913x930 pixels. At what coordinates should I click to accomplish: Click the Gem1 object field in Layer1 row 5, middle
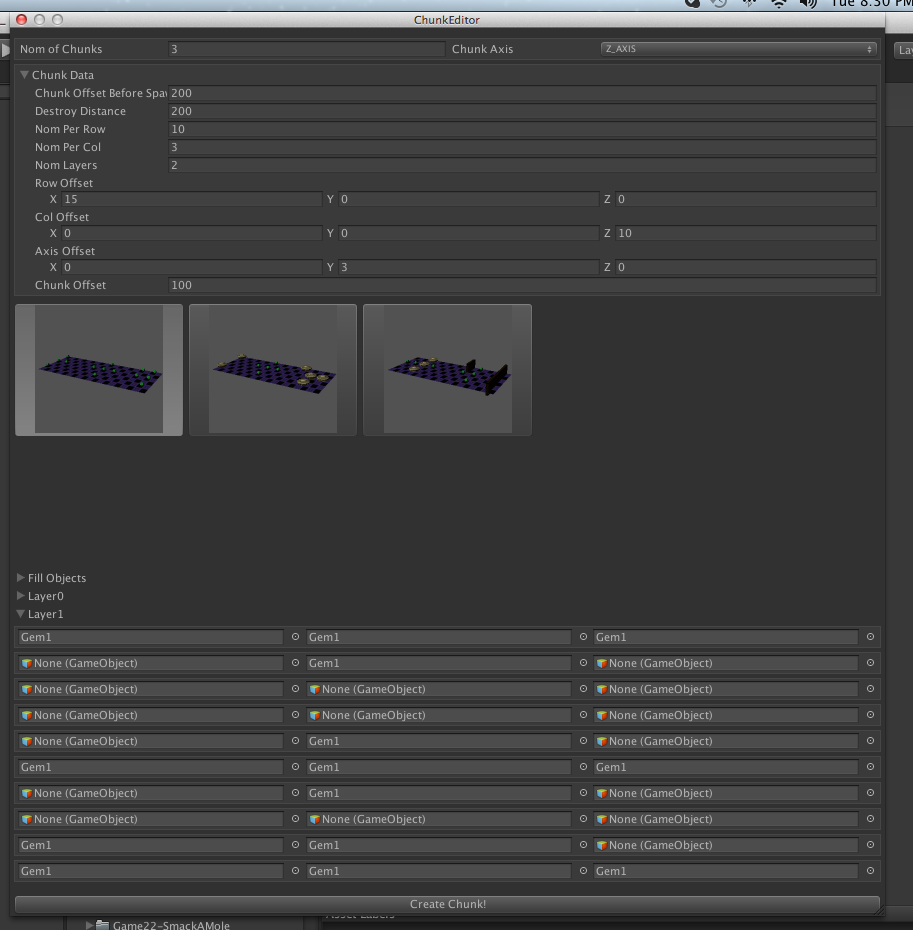click(438, 741)
